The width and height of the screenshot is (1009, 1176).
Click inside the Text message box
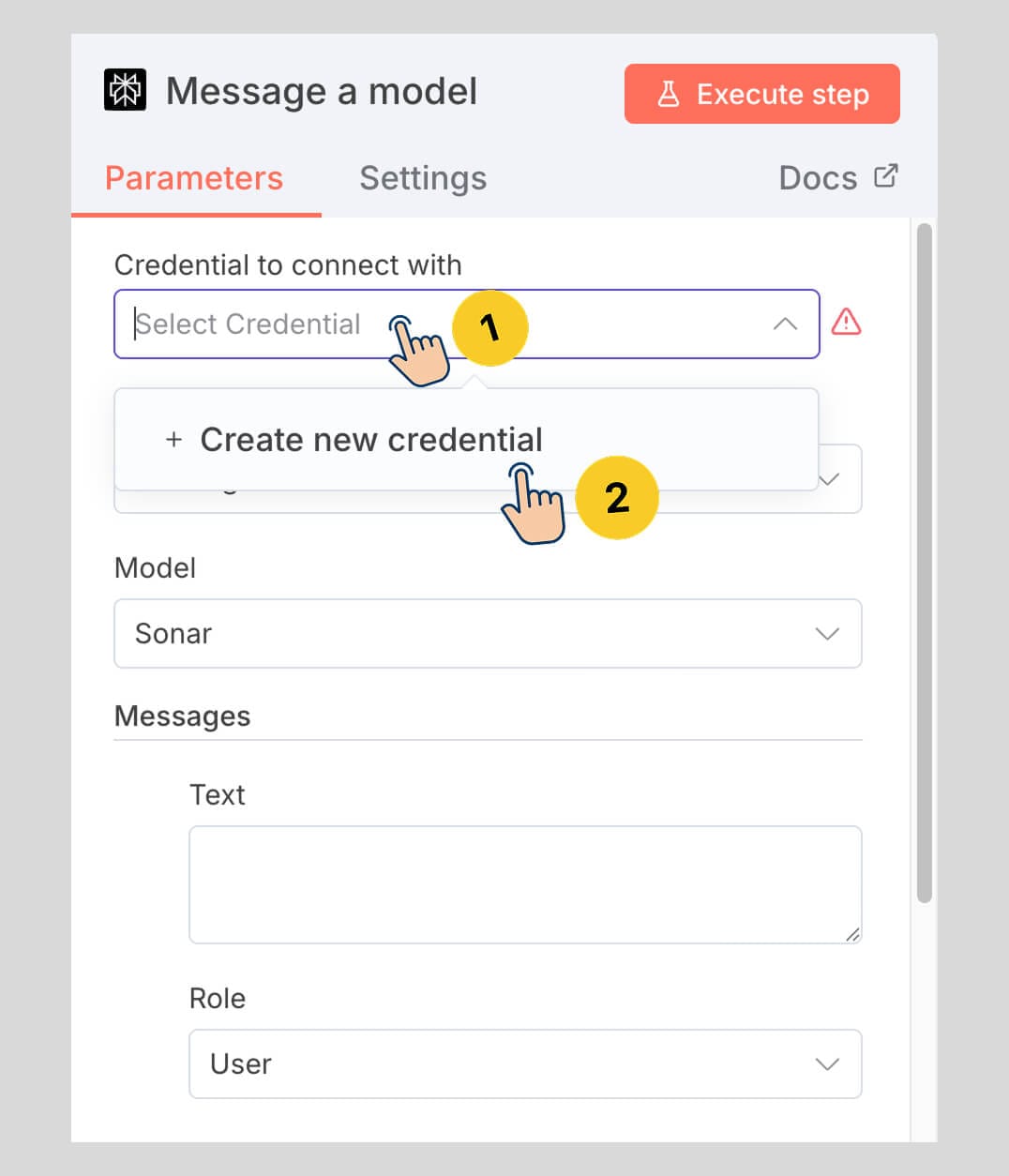[524, 883]
